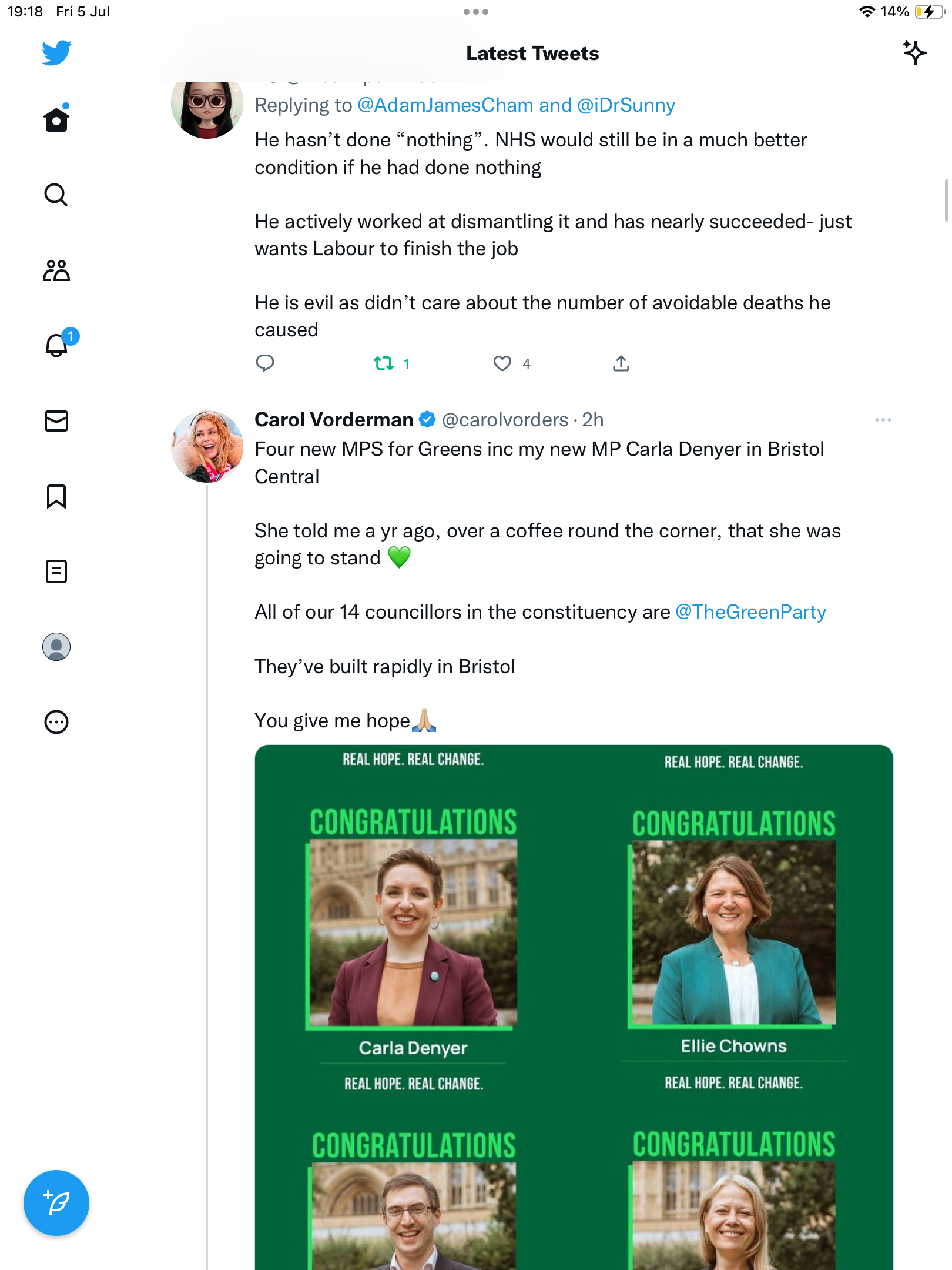
Task: Open the Profile avatar icon in sidebar
Action: click(56, 647)
